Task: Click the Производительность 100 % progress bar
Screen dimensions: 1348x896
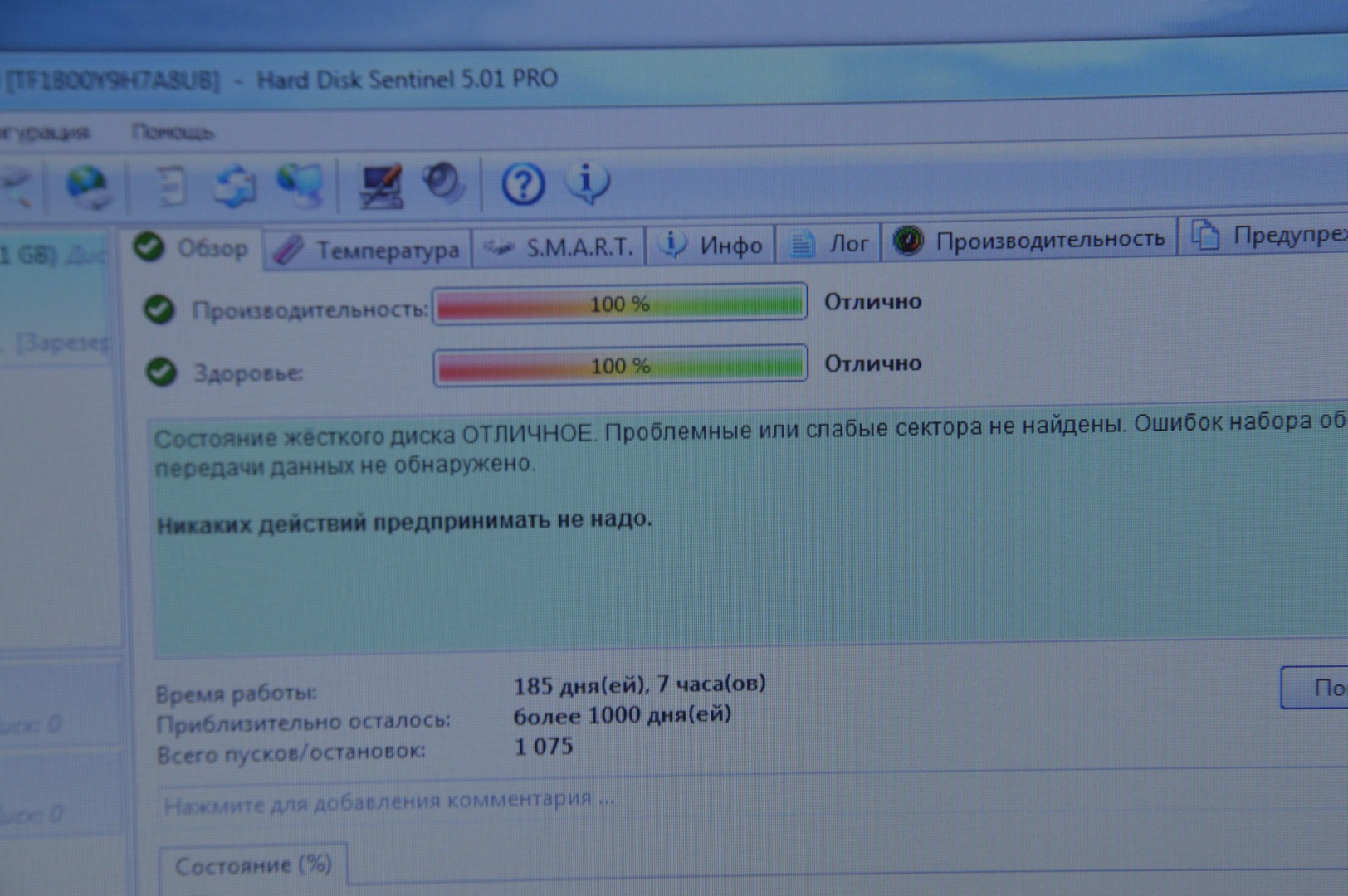Action: pos(619,304)
